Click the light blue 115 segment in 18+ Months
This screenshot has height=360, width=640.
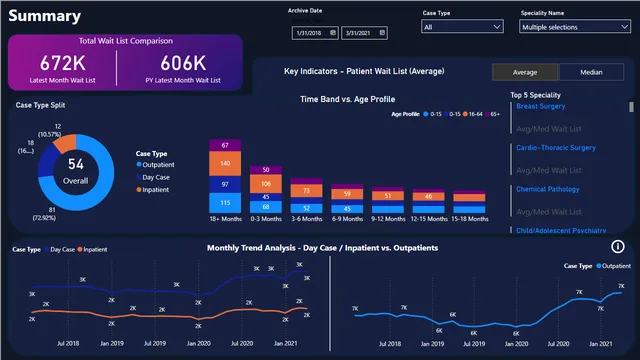click(225, 203)
